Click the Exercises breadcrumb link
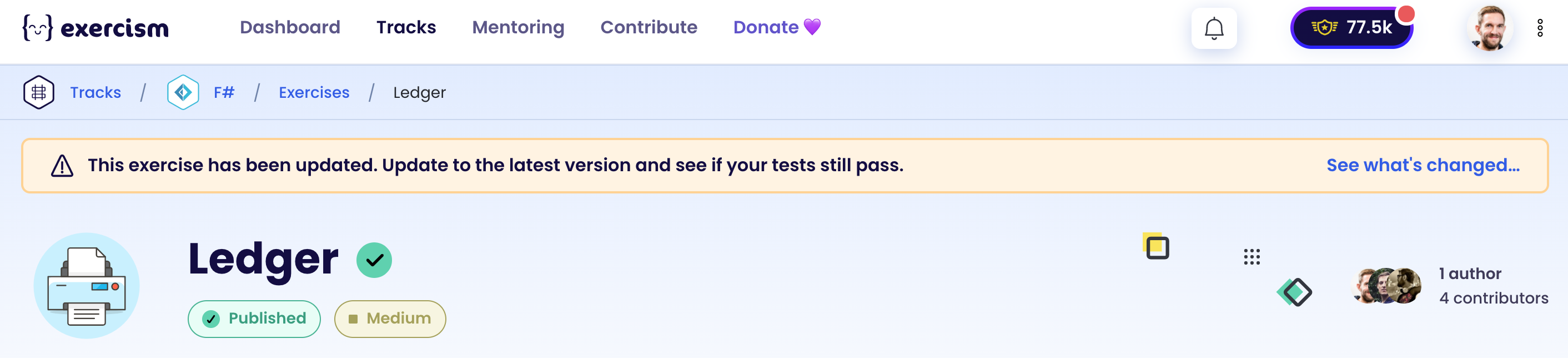 314,92
